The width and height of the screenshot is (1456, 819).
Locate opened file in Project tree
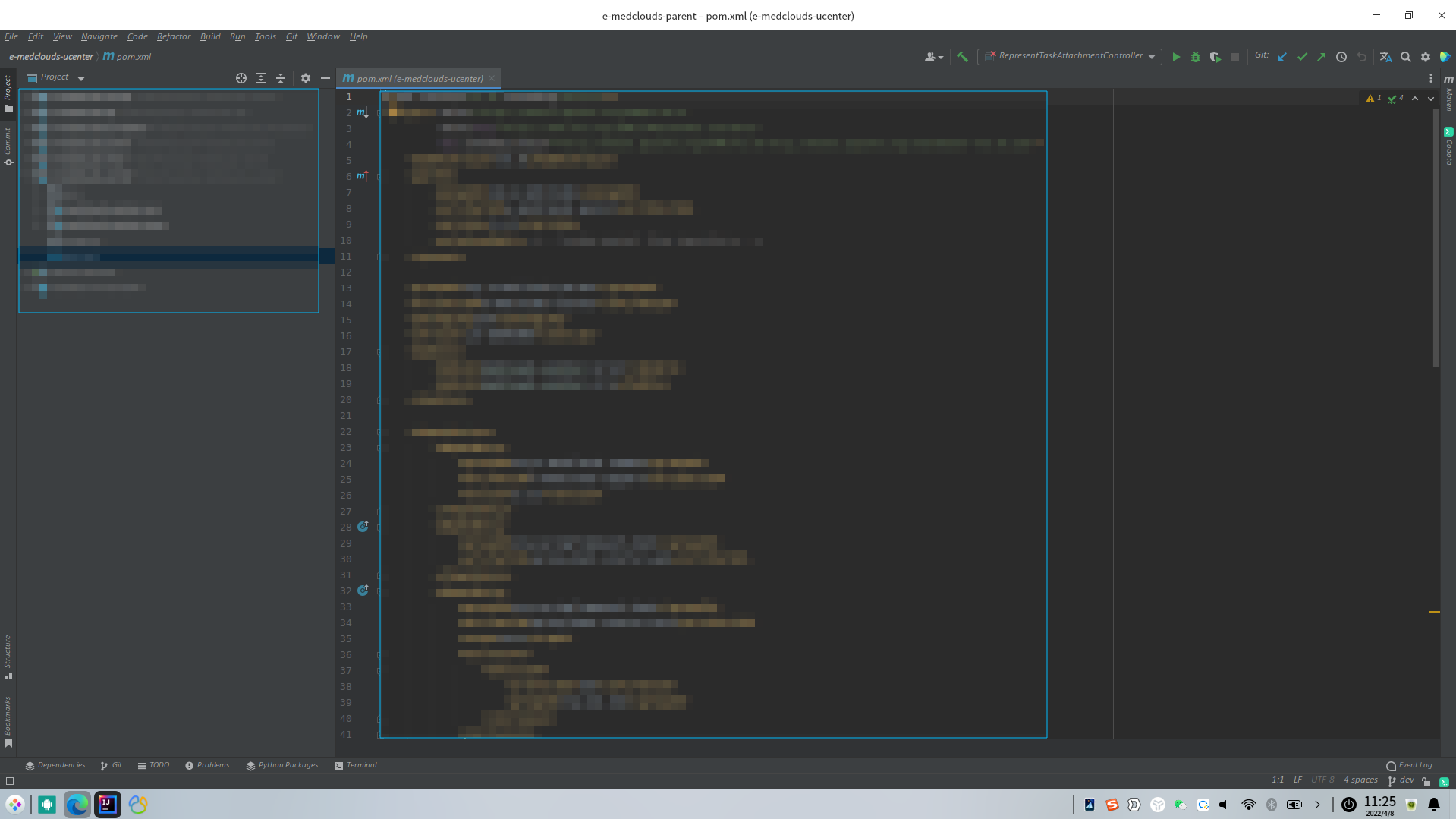(x=241, y=78)
